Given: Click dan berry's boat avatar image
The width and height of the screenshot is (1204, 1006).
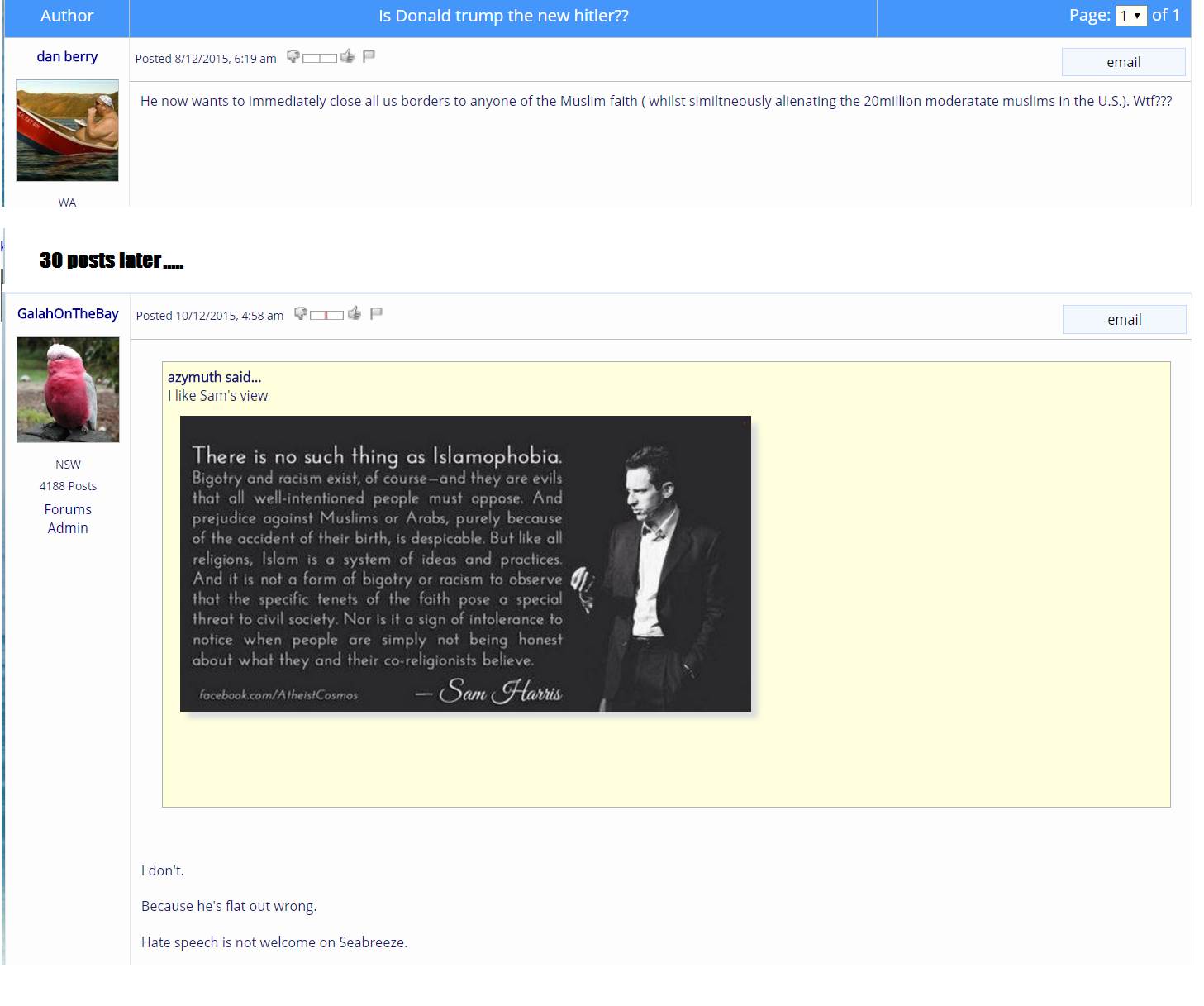Looking at the screenshot, I should coord(67,130).
